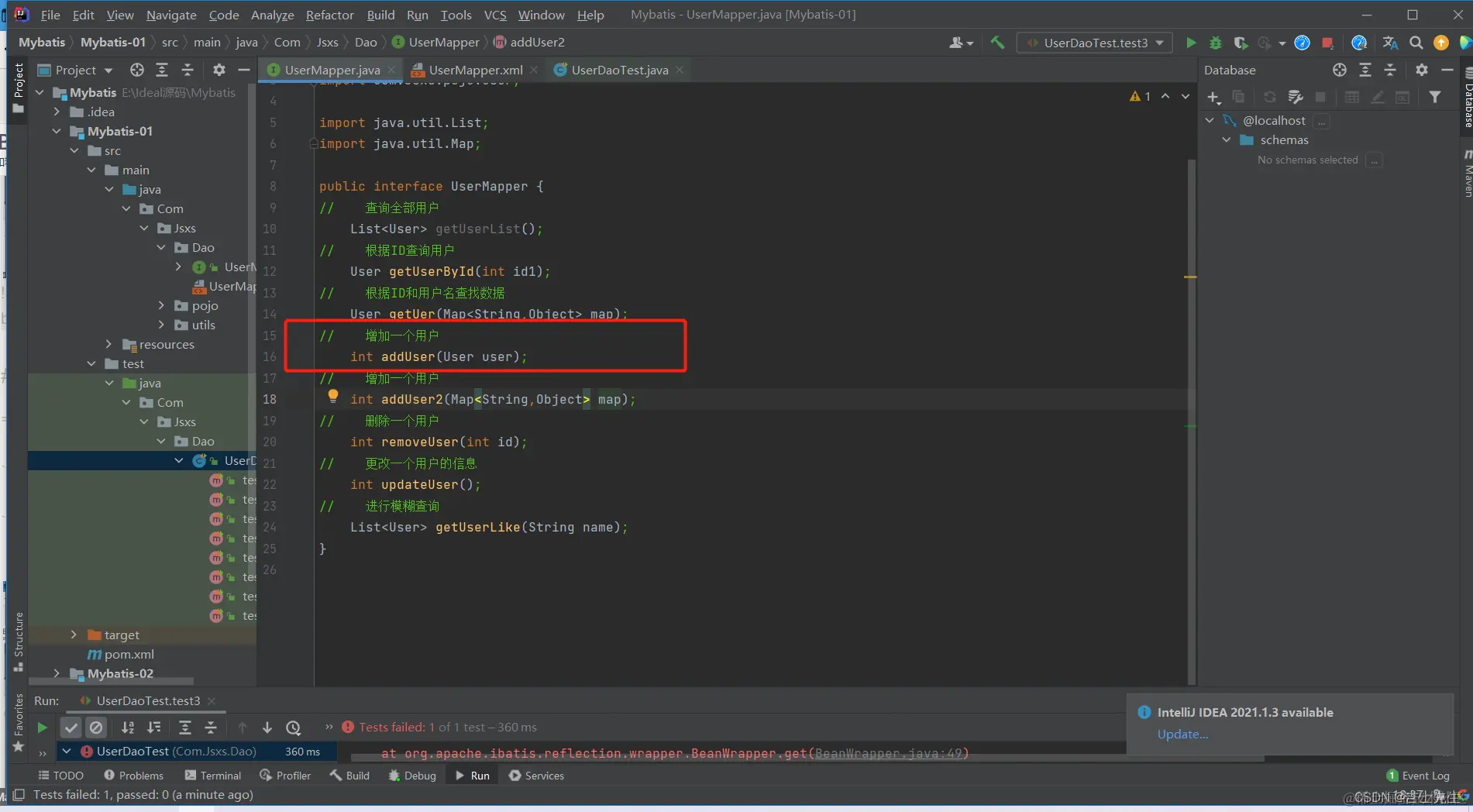Open the Terminal tool window tab
Image resolution: width=1473 pixels, height=812 pixels.
[213, 776]
